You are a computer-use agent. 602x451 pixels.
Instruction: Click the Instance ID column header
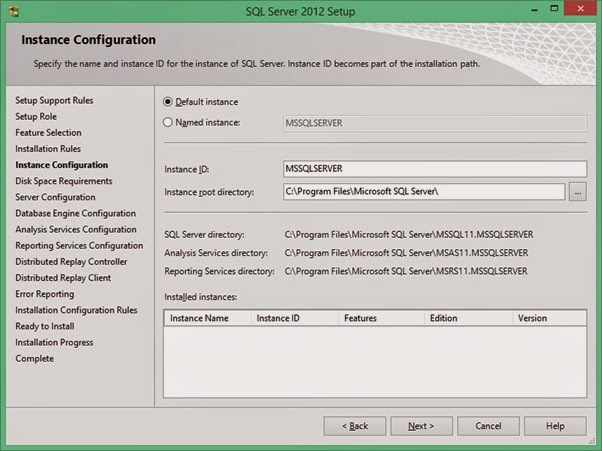click(x=295, y=318)
